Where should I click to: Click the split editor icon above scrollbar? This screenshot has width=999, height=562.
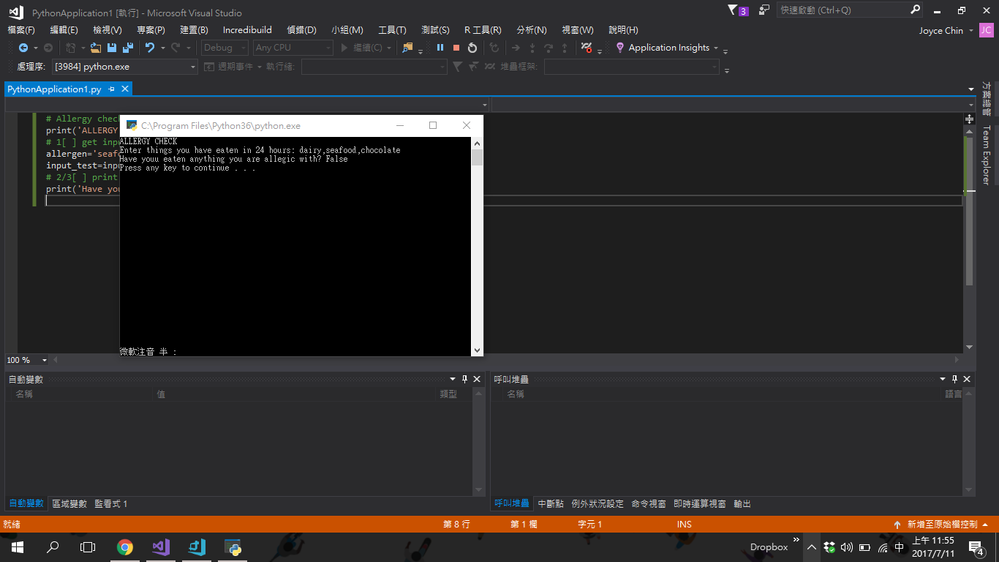(x=969, y=119)
